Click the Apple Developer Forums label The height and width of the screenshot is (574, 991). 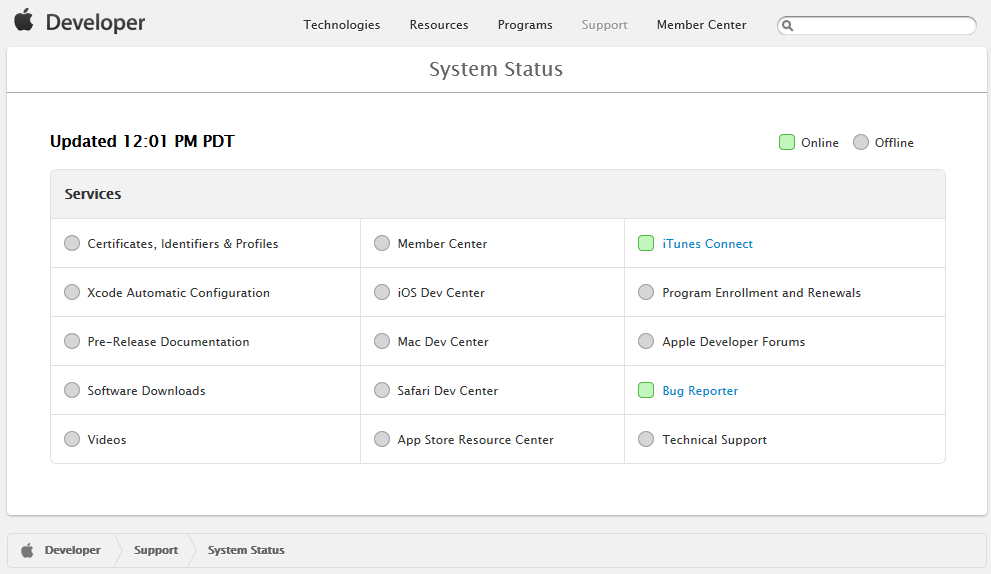(734, 342)
